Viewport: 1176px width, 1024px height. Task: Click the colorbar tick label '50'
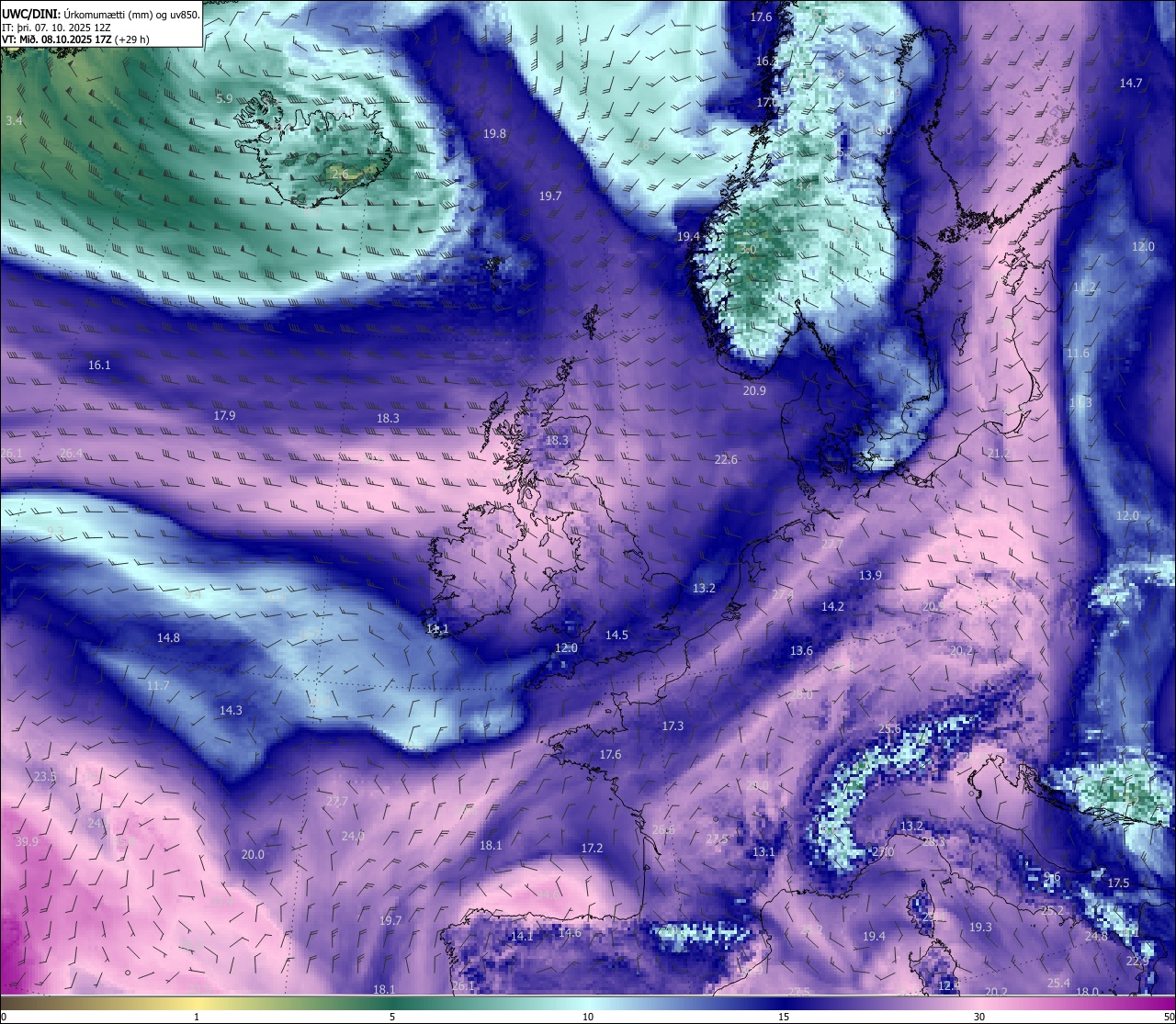pos(1169,1017)
